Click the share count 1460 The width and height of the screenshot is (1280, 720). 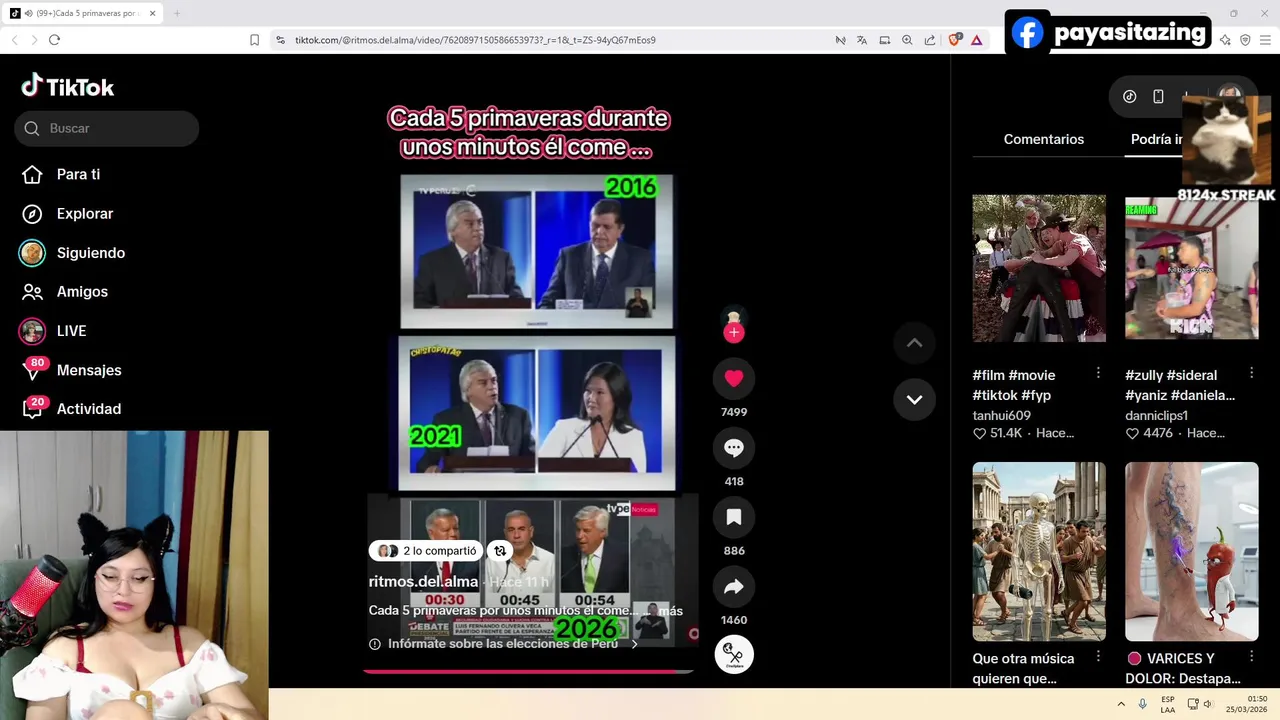(734, 620)
